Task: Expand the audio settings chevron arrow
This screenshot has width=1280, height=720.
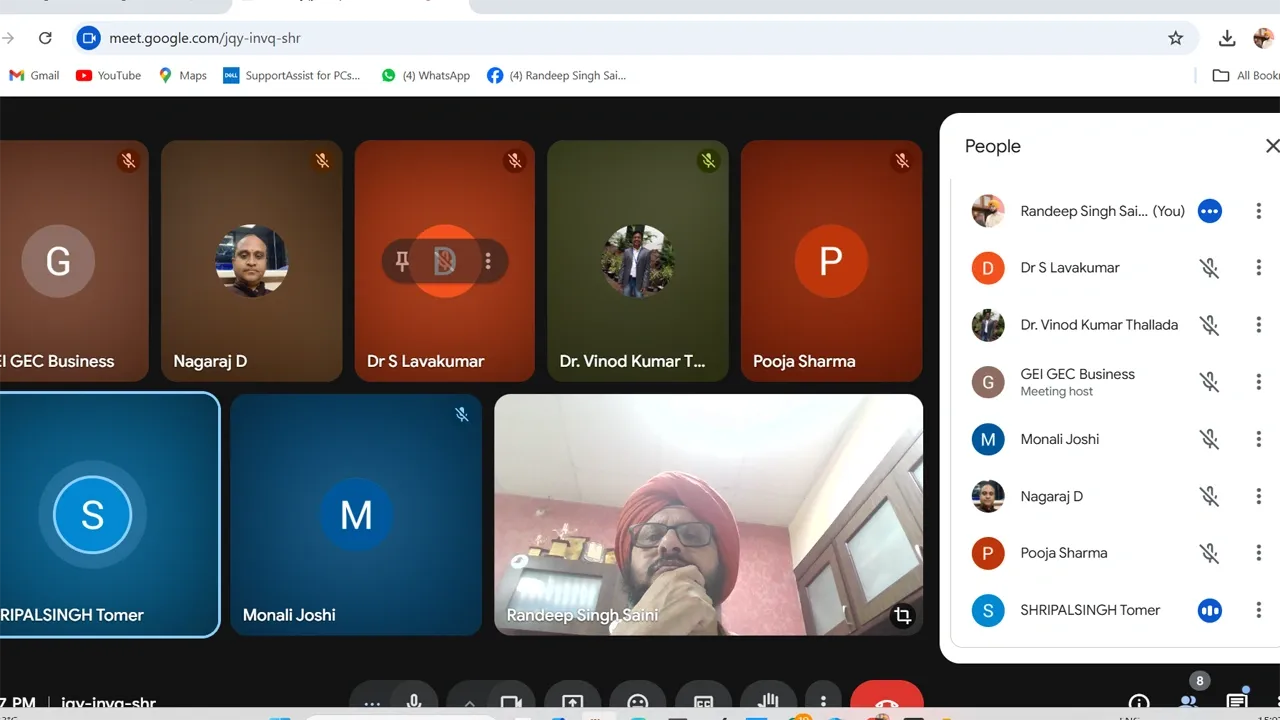Action: (x=468, y=702)
